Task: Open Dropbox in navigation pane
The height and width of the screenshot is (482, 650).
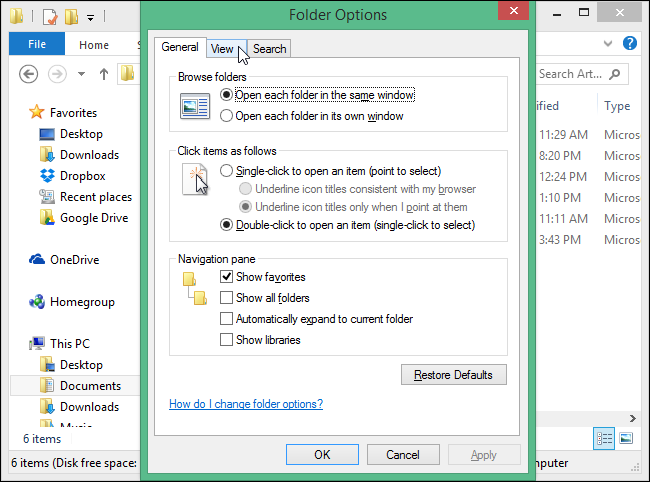Action: point(82,176)
